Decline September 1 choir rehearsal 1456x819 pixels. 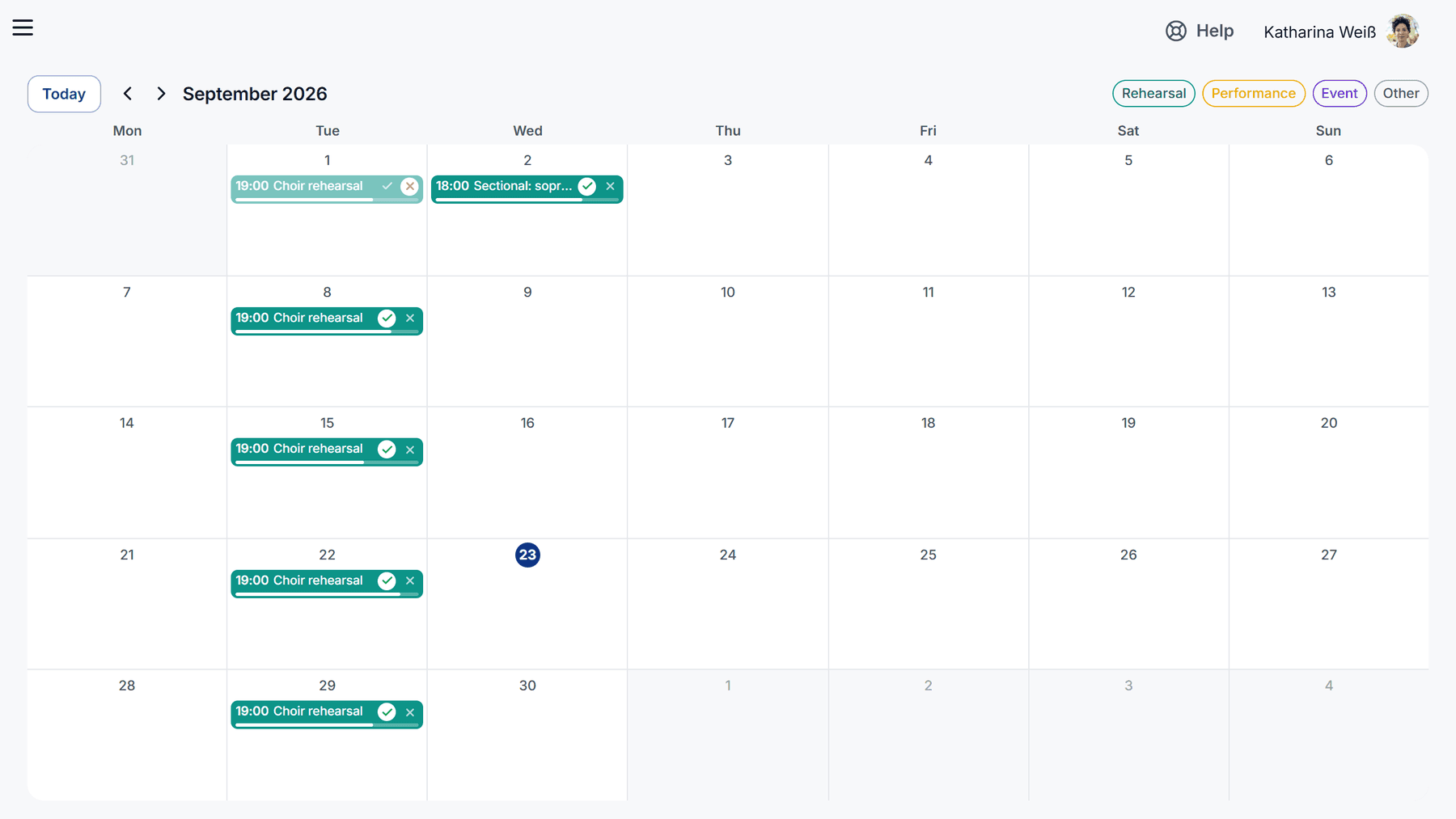(410, 187)
